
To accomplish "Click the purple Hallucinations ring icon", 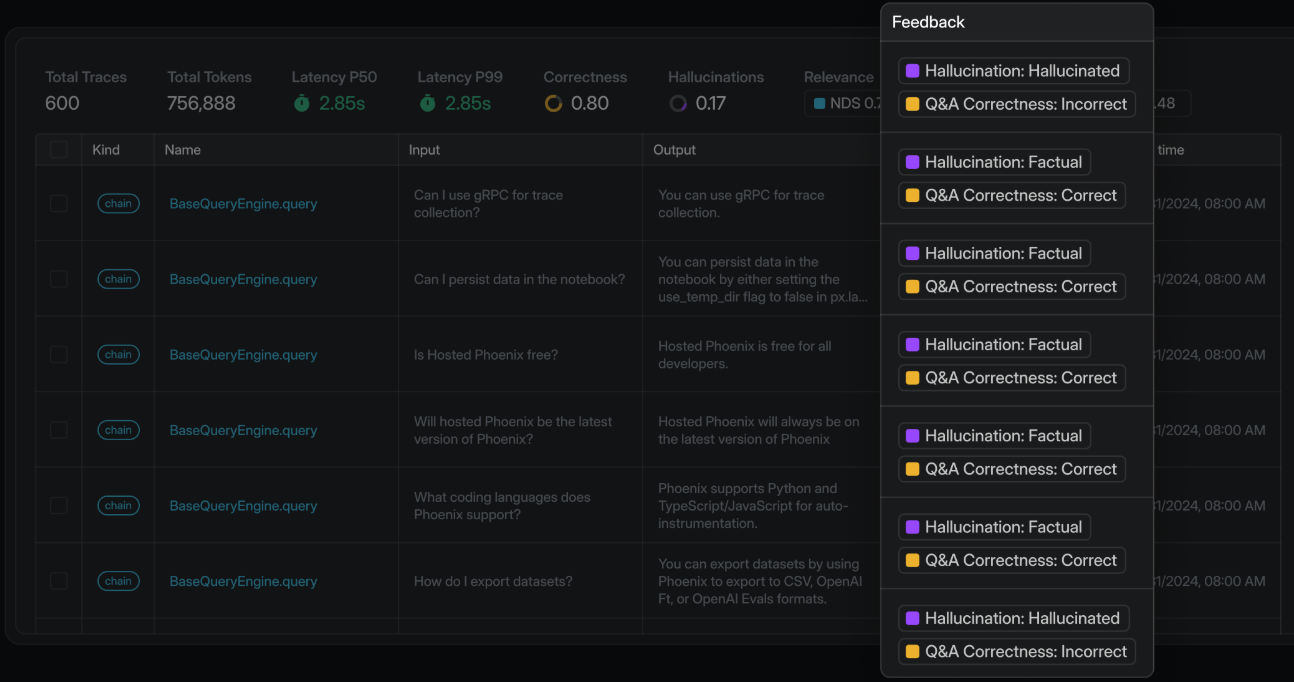I will [x=678, y=103].
